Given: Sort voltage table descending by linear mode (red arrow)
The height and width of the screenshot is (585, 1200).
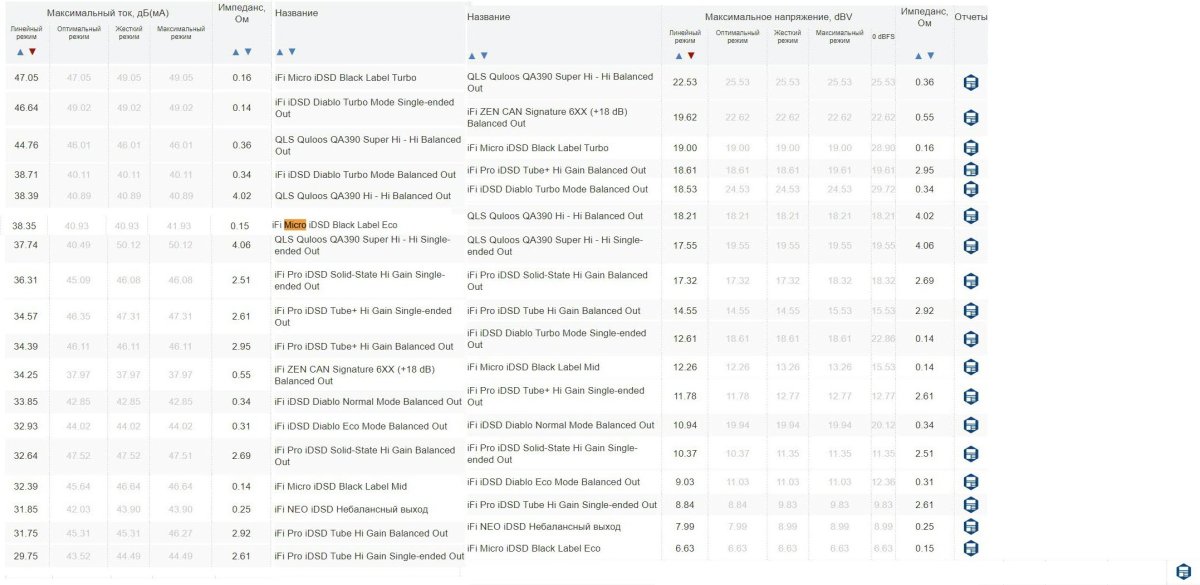Looking at the screenshot, I should click(x=690, y=56).
